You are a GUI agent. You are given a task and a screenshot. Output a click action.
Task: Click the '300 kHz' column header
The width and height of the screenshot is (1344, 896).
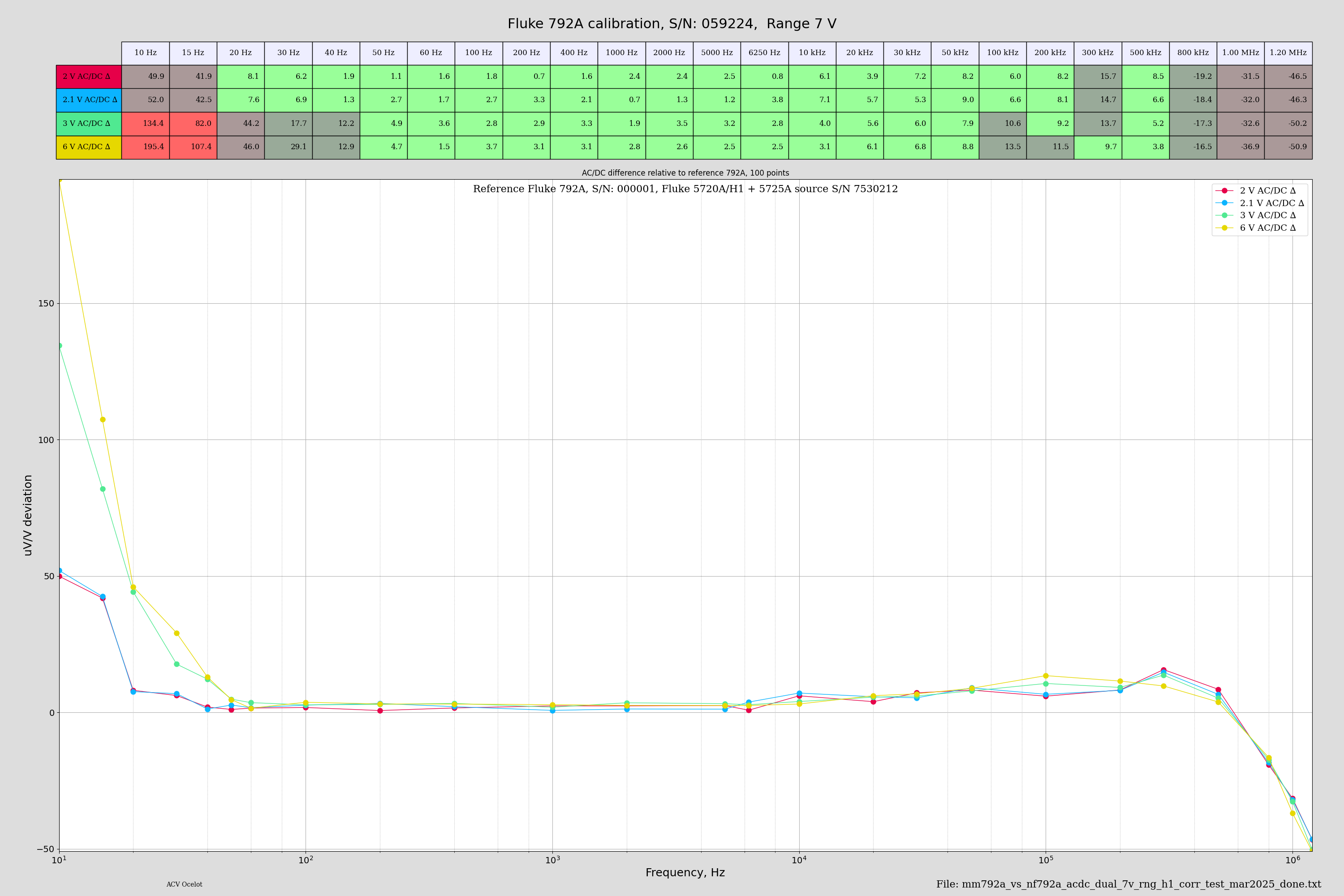pos(1098,53)
